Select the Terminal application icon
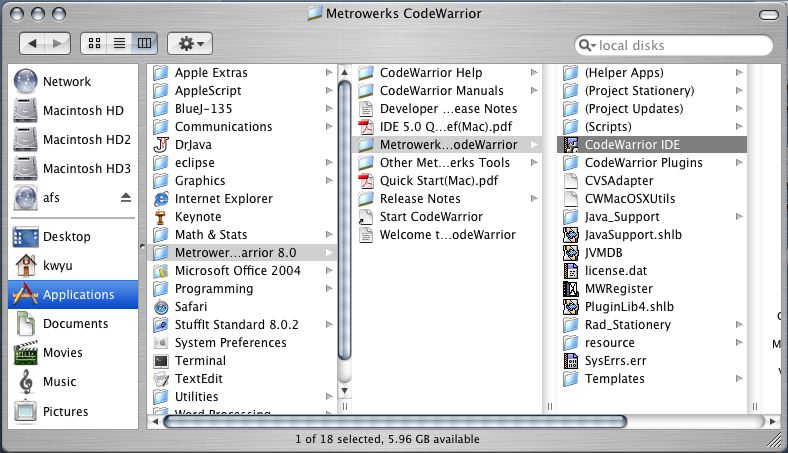The image size is (788, 453). click(x=161, y=361)
